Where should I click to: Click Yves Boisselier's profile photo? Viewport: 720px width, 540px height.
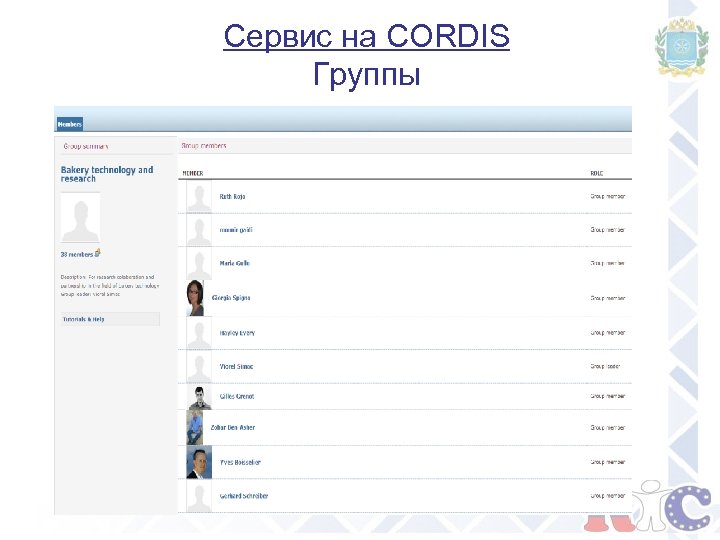[199, 462]
